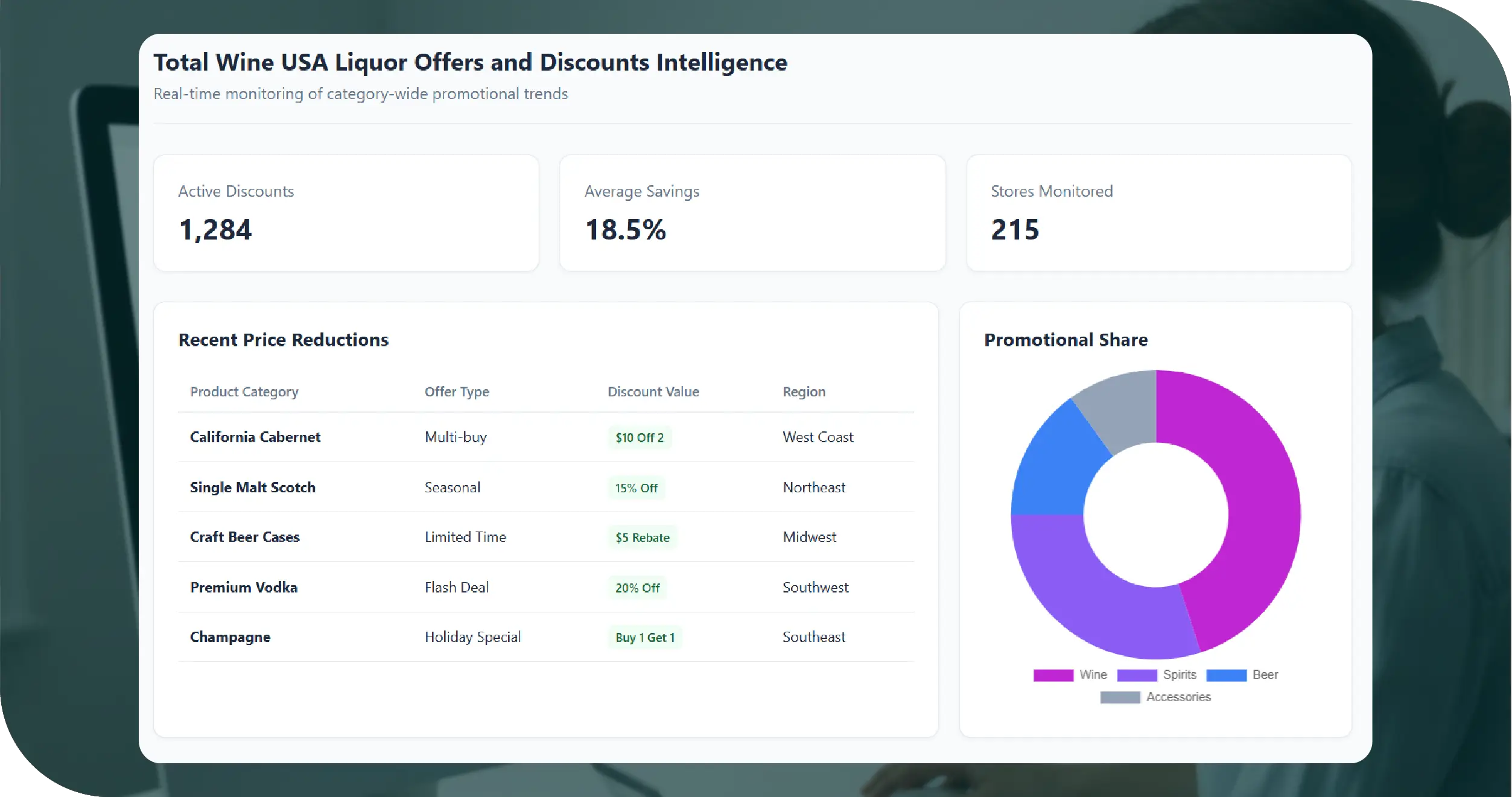Open the Stores Monitored card
Screen dimensions: 1512x797
[x=1158, y=213]
